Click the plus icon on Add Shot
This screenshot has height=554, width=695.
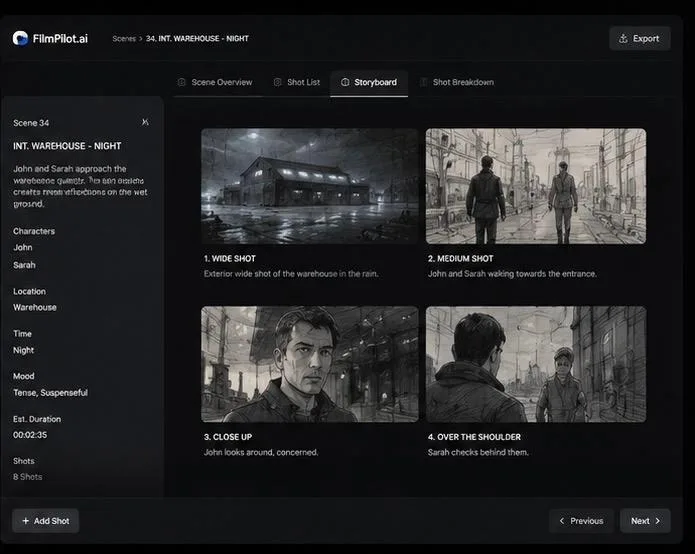click(26, 521)
